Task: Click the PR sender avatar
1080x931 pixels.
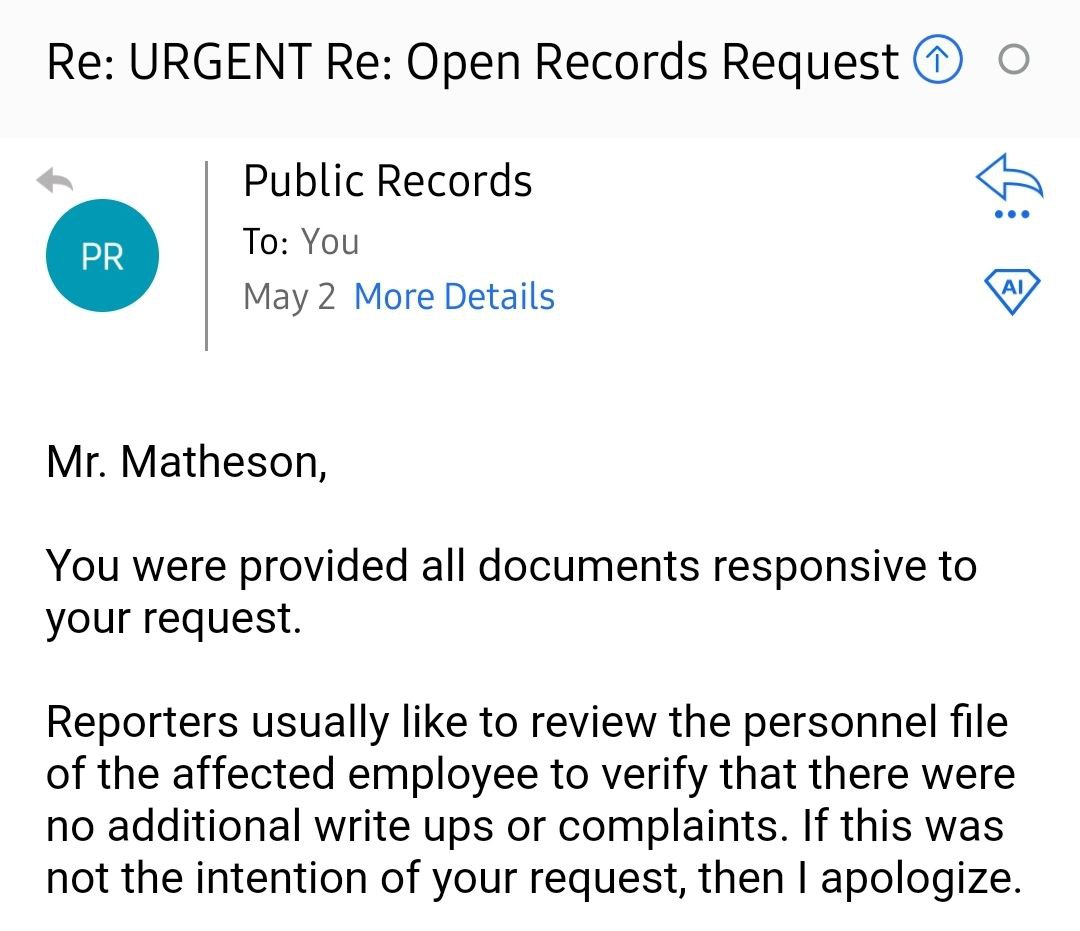Action: coord(103,255)
